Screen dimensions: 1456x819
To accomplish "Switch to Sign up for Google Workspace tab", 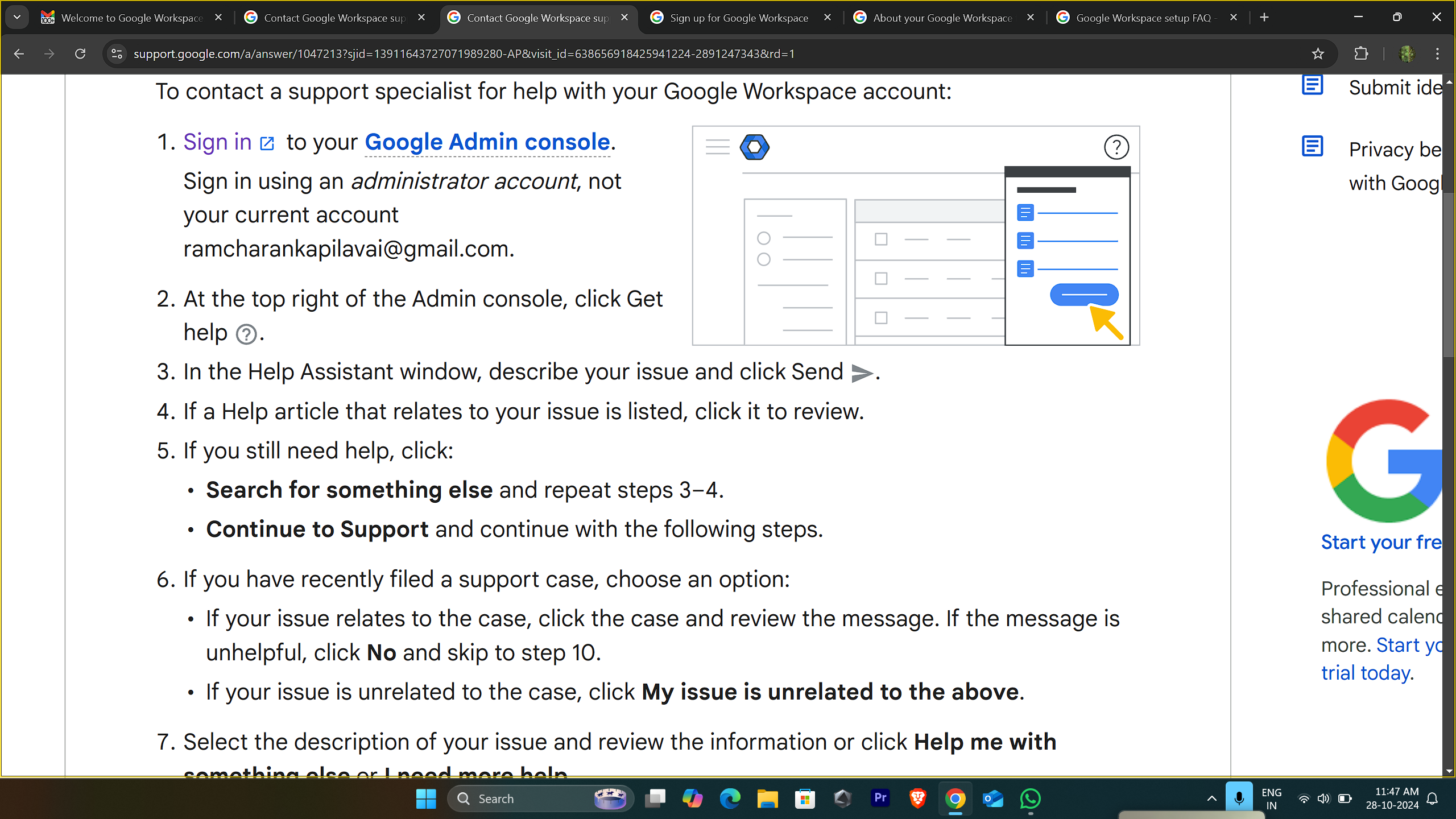I will pos(738,18).
